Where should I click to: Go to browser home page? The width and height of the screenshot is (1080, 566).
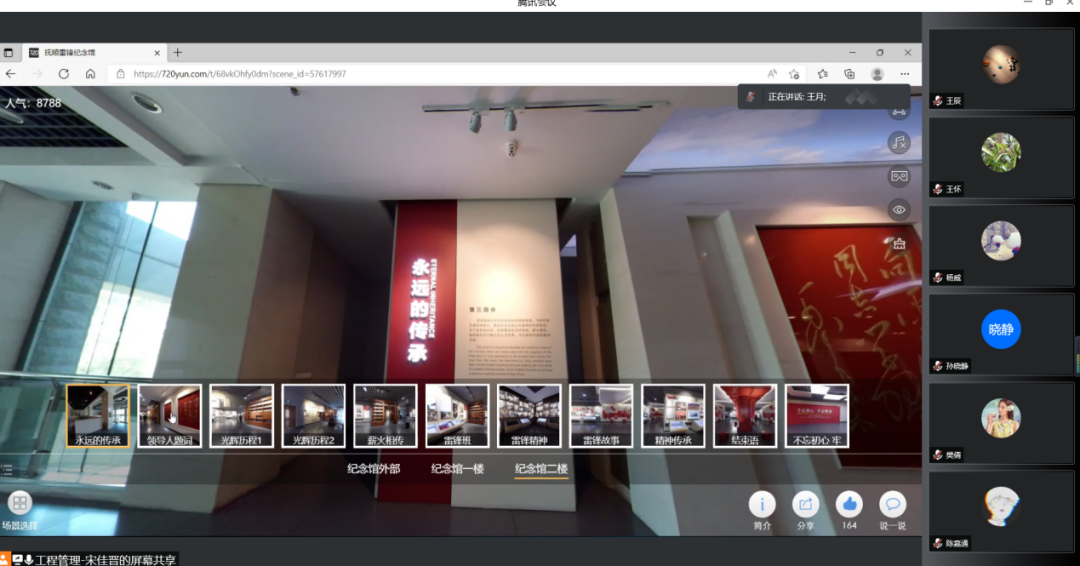pos(90,74)
